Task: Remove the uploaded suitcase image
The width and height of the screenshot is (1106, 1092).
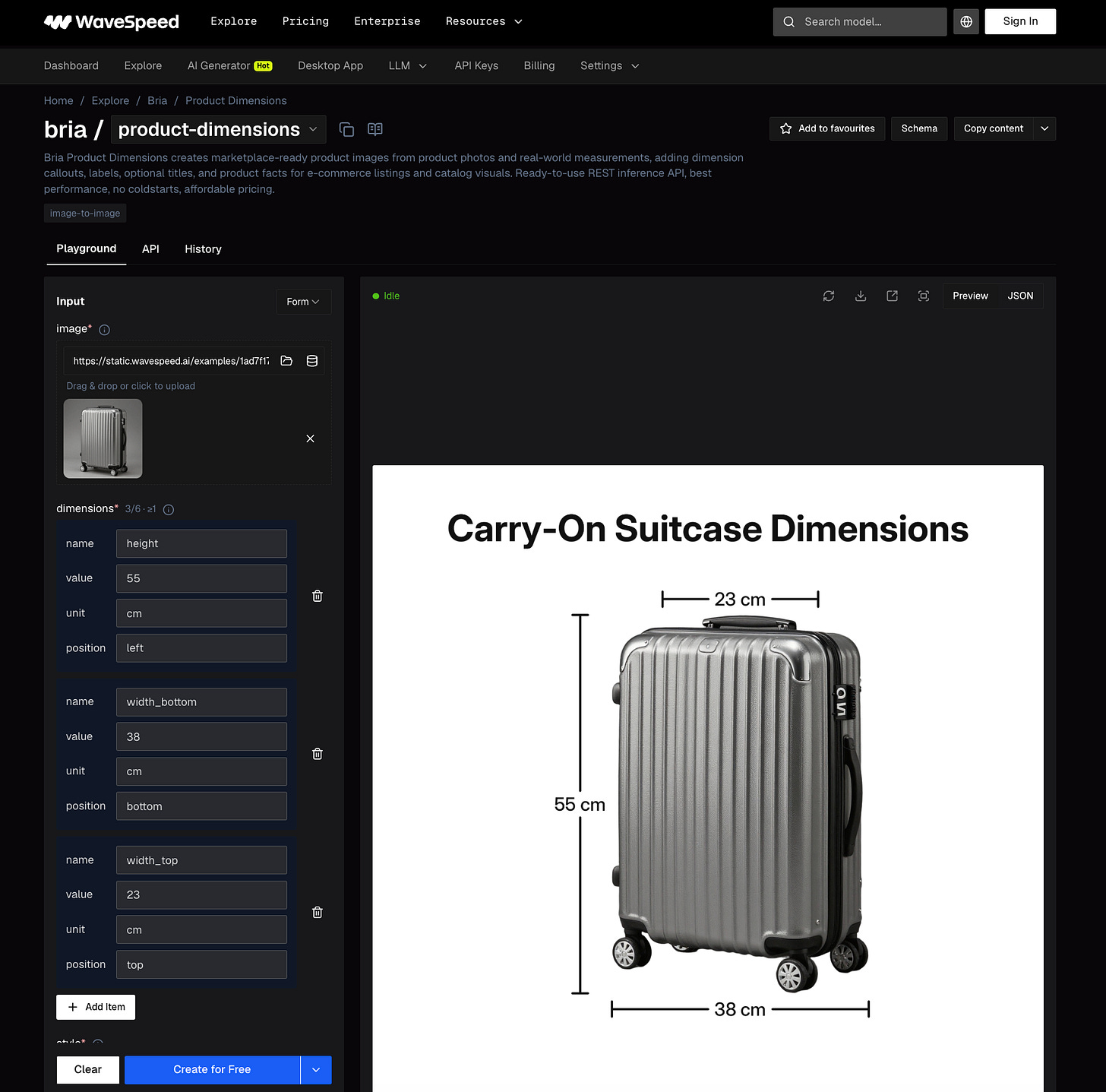Action: (x=310, y=438)
